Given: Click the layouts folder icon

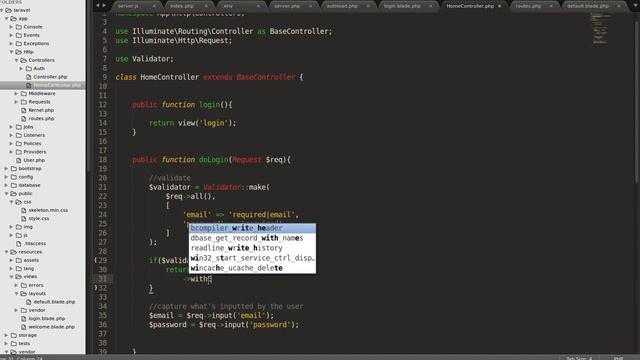Looking at the screenshot, I should pos(24,293).
